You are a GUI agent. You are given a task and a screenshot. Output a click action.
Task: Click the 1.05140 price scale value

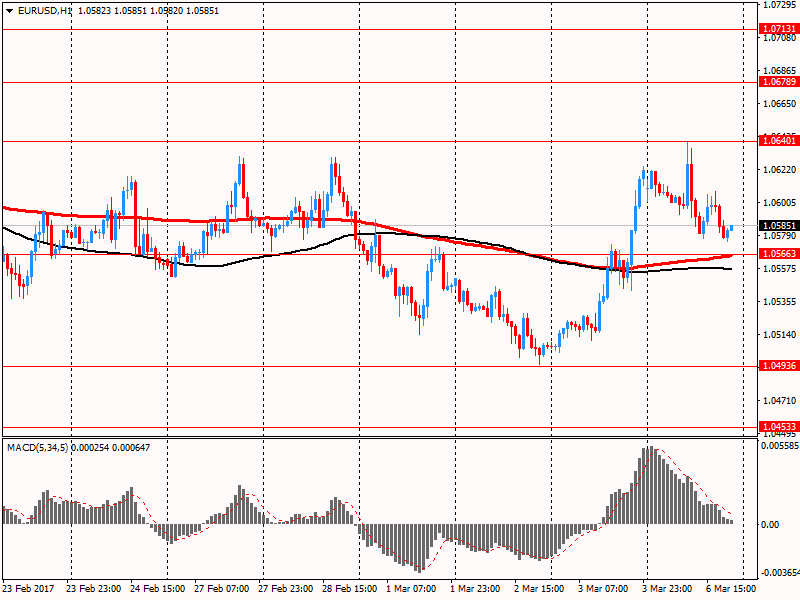click(779, 335)
